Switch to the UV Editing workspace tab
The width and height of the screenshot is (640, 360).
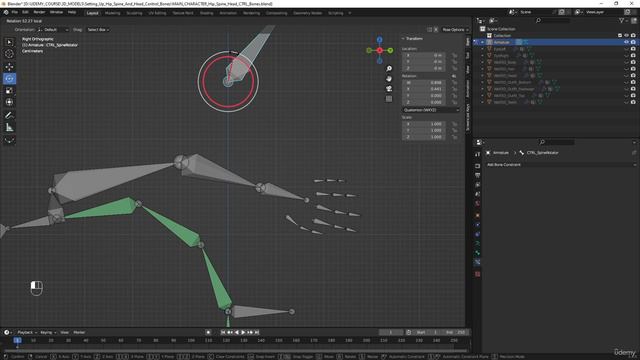coord(157,13)
